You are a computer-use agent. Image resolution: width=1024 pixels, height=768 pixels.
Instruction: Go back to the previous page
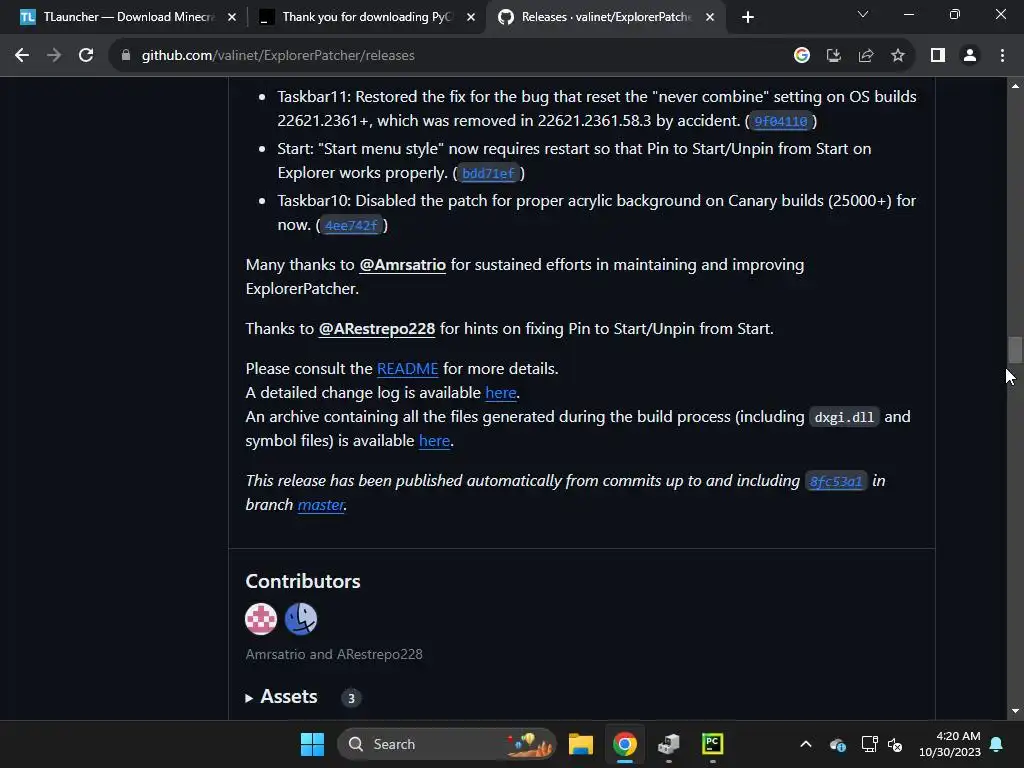tap(22, 56)
